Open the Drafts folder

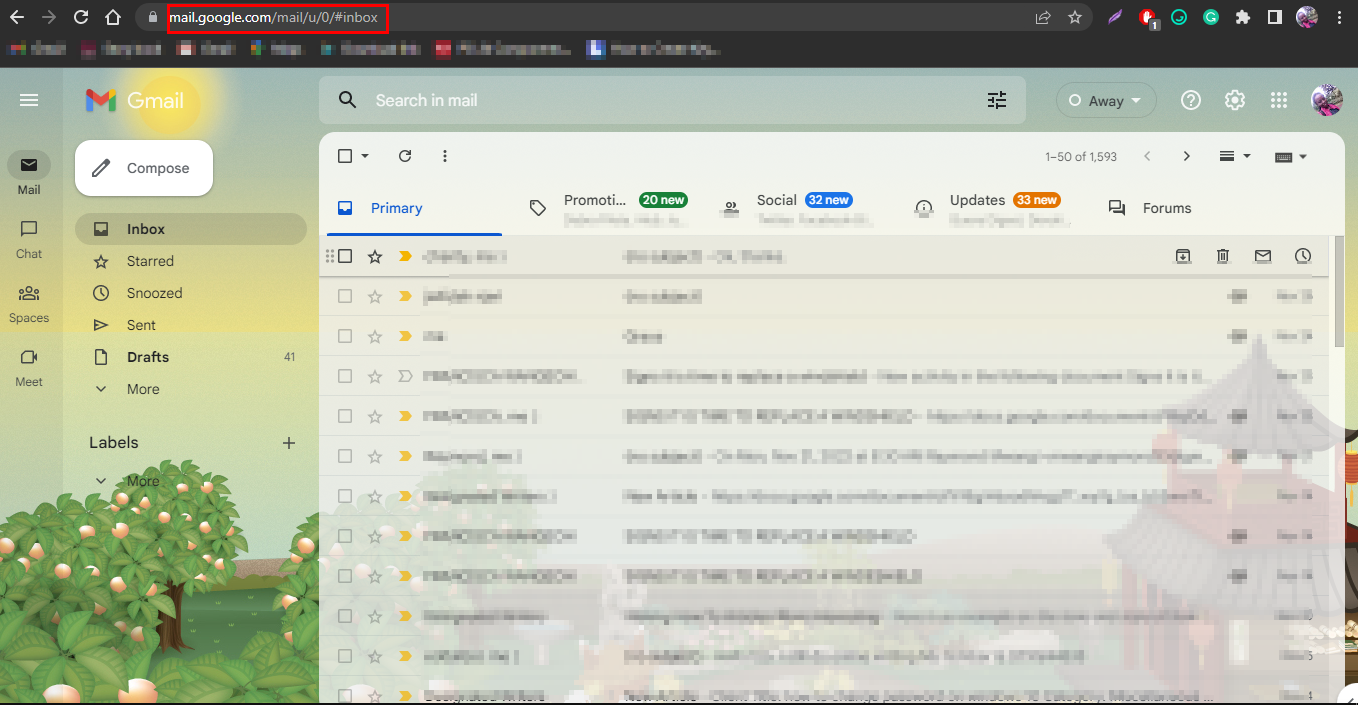pyautogui.click(x=191, y=357)
